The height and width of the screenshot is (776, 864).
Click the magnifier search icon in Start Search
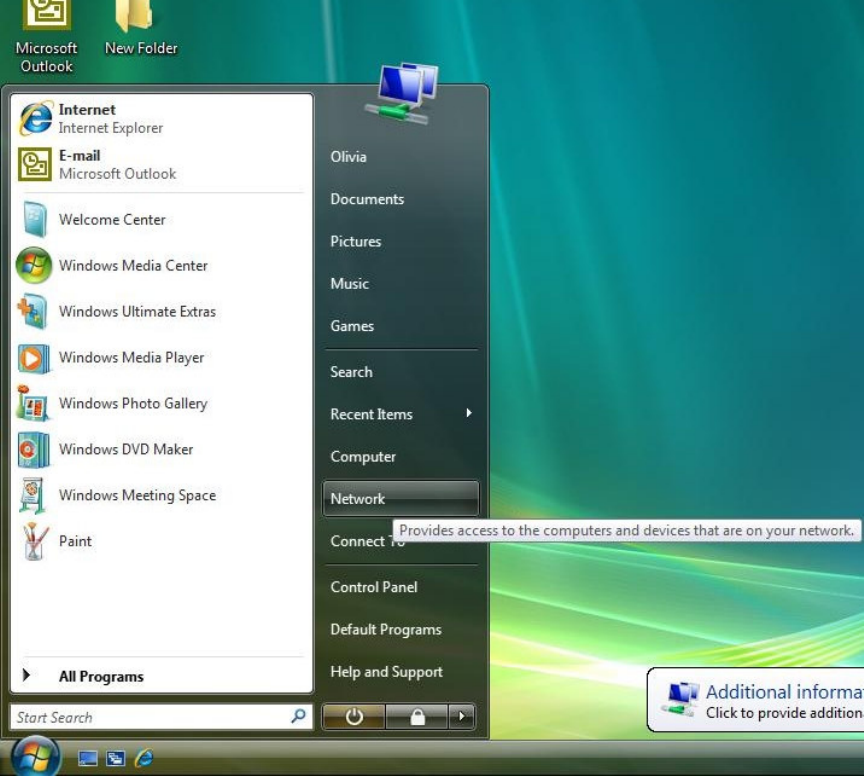coord(299,716)
